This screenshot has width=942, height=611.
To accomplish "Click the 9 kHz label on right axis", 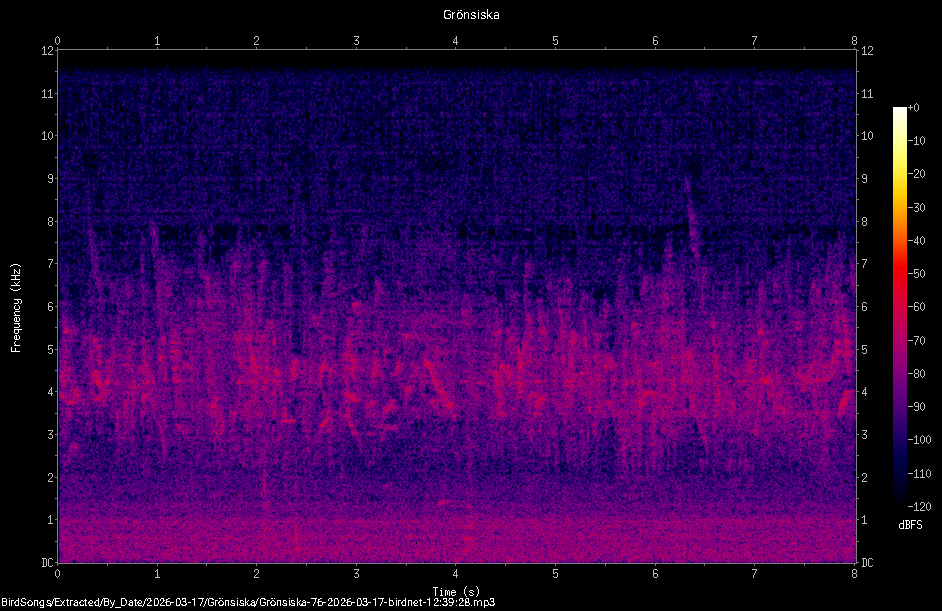I will (865, 178).
